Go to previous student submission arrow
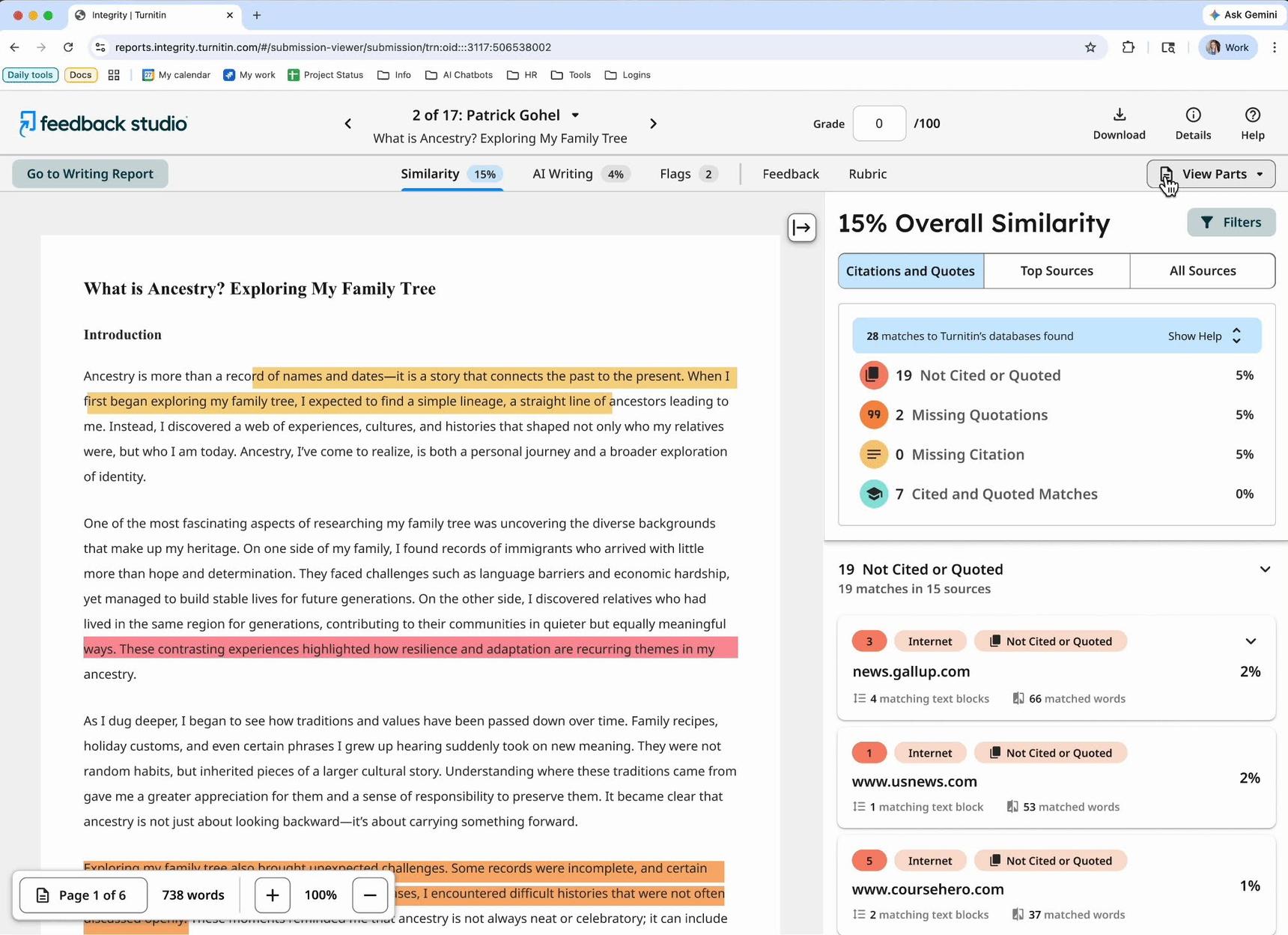This screenshot has height=935, width=1288. (347, 124)
